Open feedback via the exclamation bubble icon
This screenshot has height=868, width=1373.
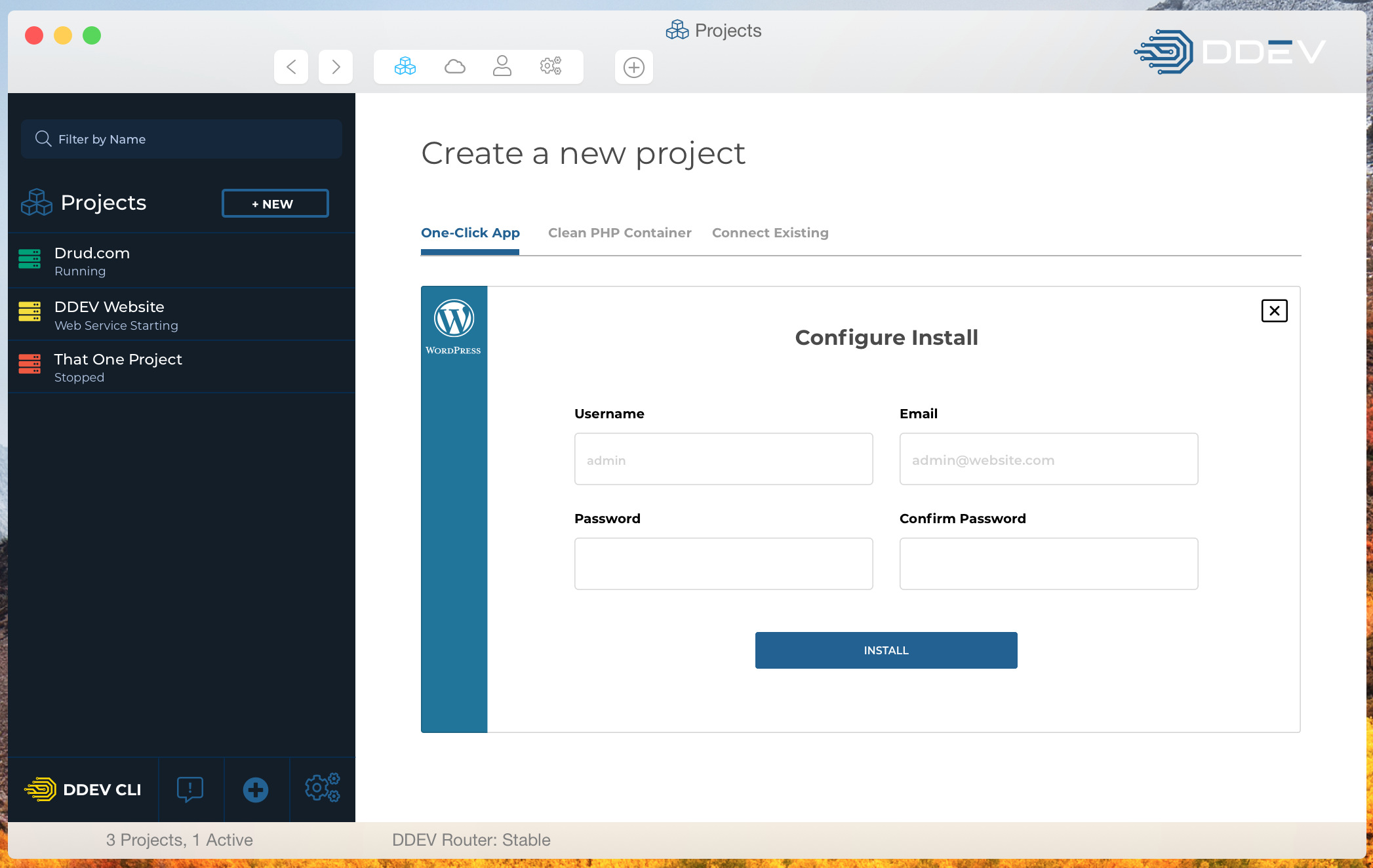(x=191, y=789)
